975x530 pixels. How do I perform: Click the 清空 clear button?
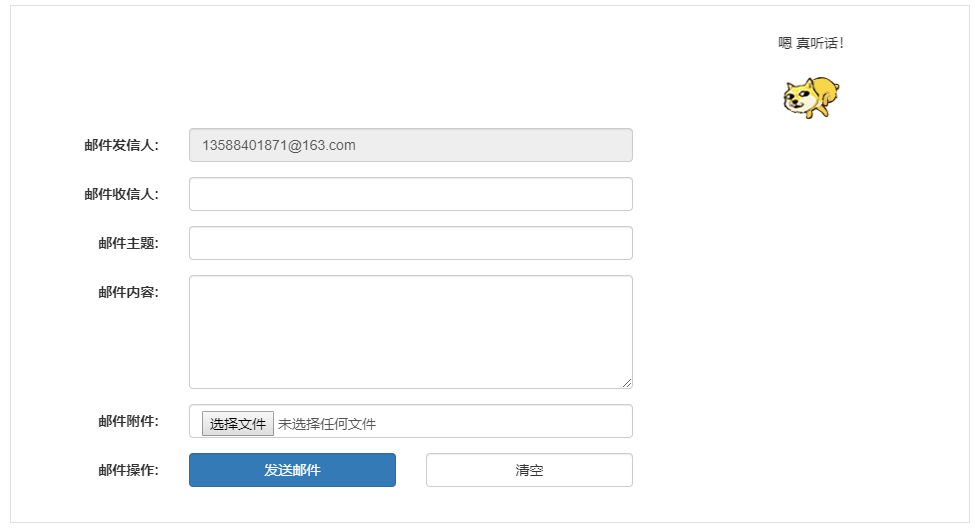[x=529, y=470]
